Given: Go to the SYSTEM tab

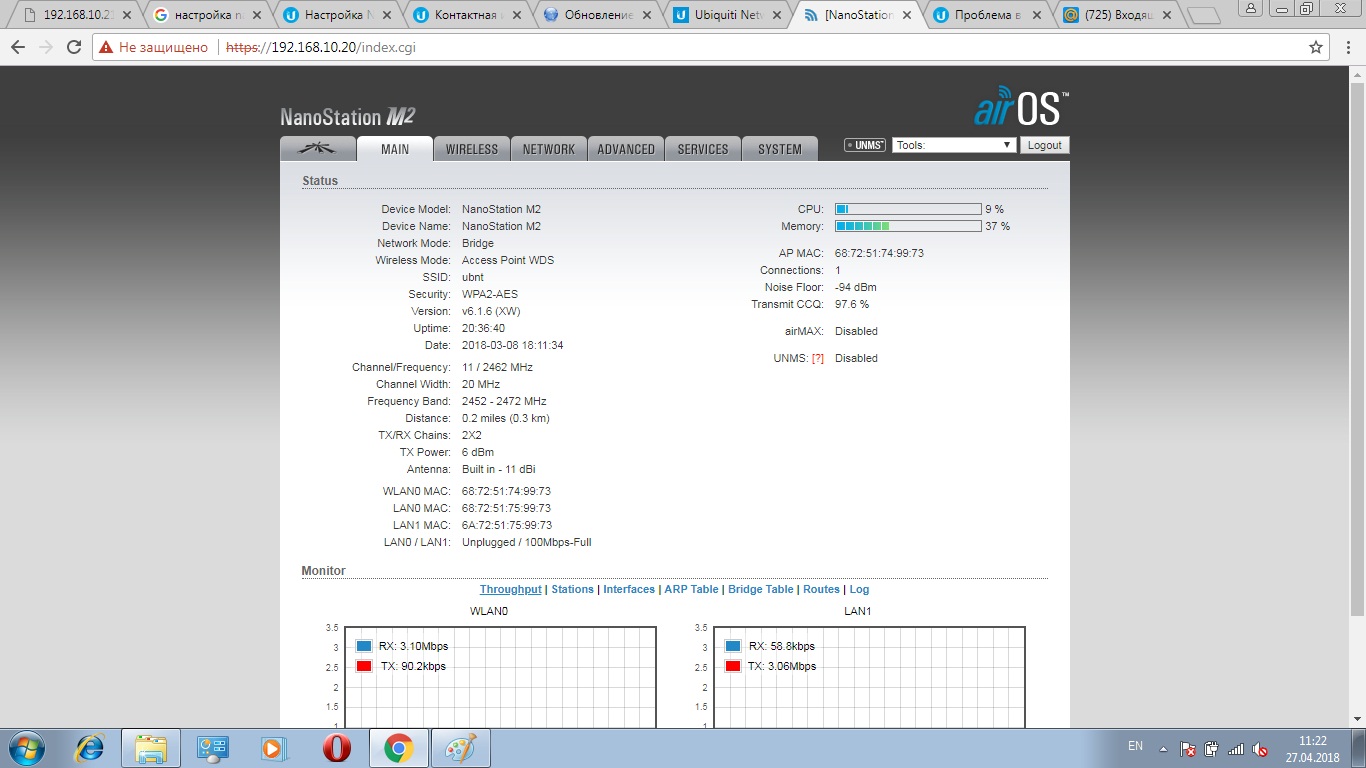Looking at the screenshot, I should pos(779,149).
